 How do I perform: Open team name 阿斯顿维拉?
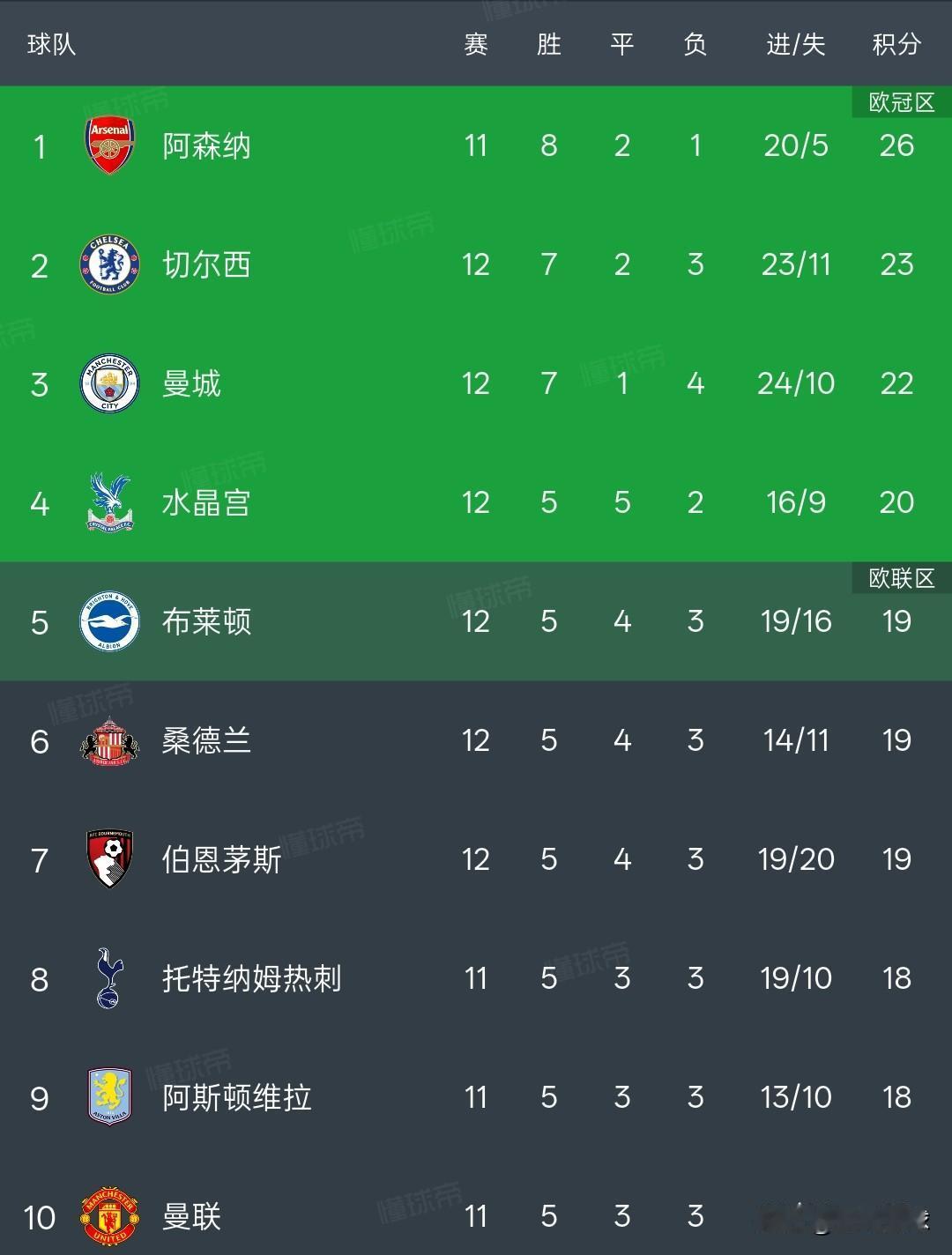pyautogui.click(x=236, y=1097)
